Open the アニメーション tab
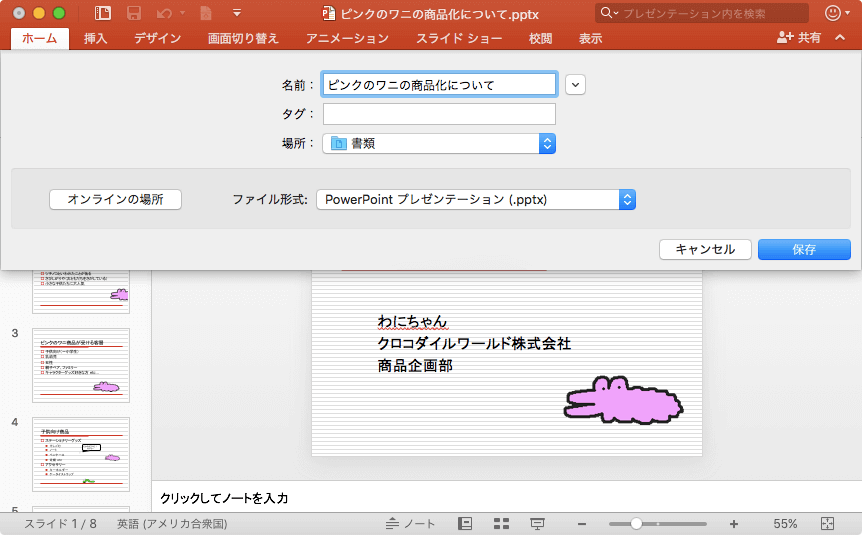The image size is (862, 535). [347, 38]
